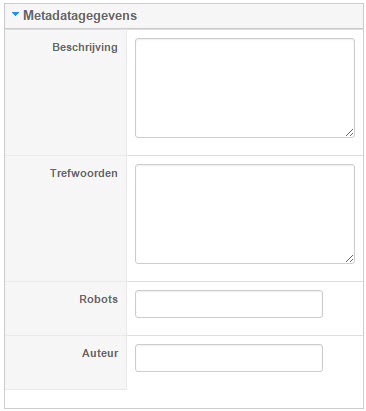Click inside the Auteur input field

tap(229, 358)
